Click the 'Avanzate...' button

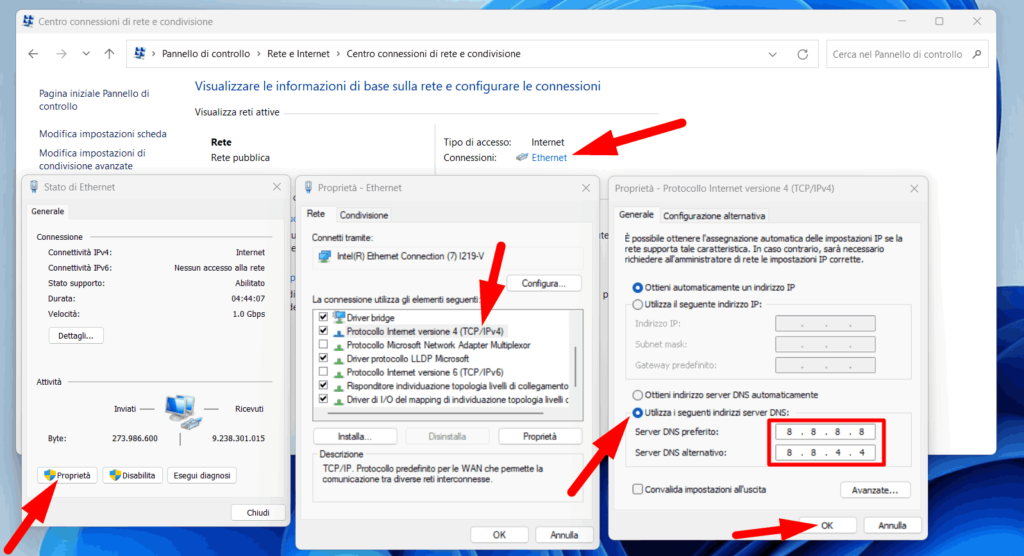point(874,490)
